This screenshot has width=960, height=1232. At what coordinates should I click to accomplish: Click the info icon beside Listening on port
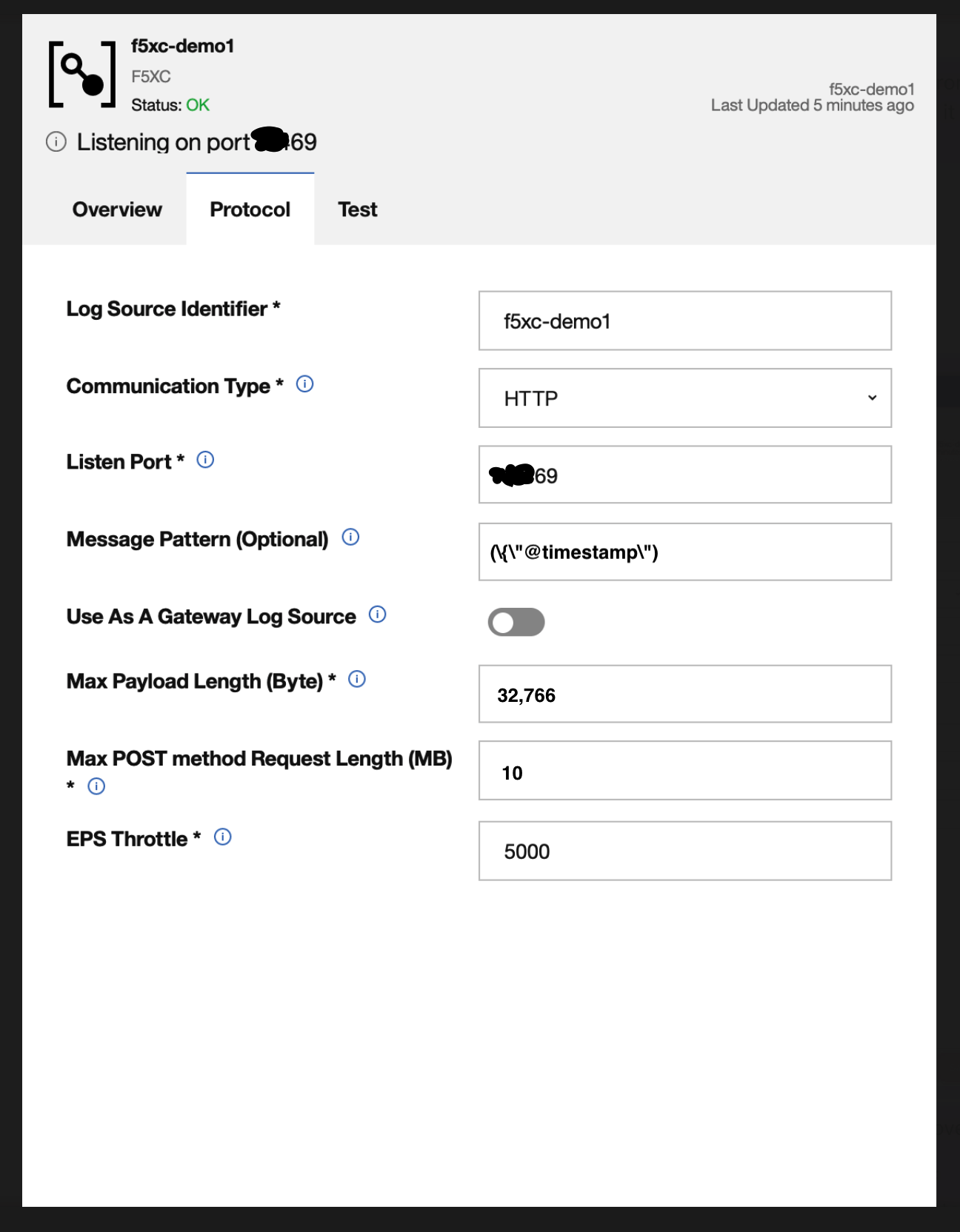[x=56, y=141]
